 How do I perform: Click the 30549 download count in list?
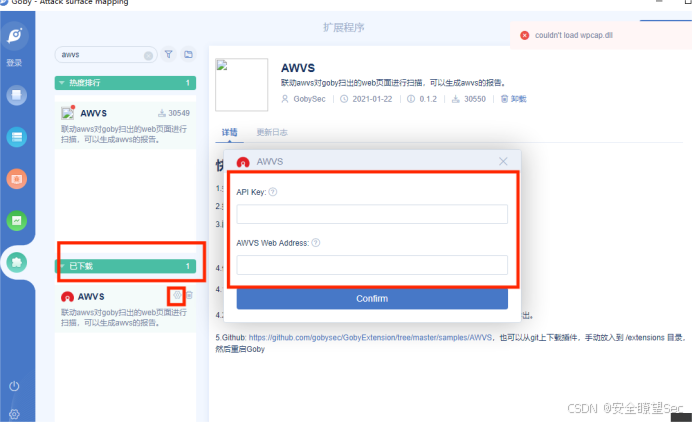(179, 113)
